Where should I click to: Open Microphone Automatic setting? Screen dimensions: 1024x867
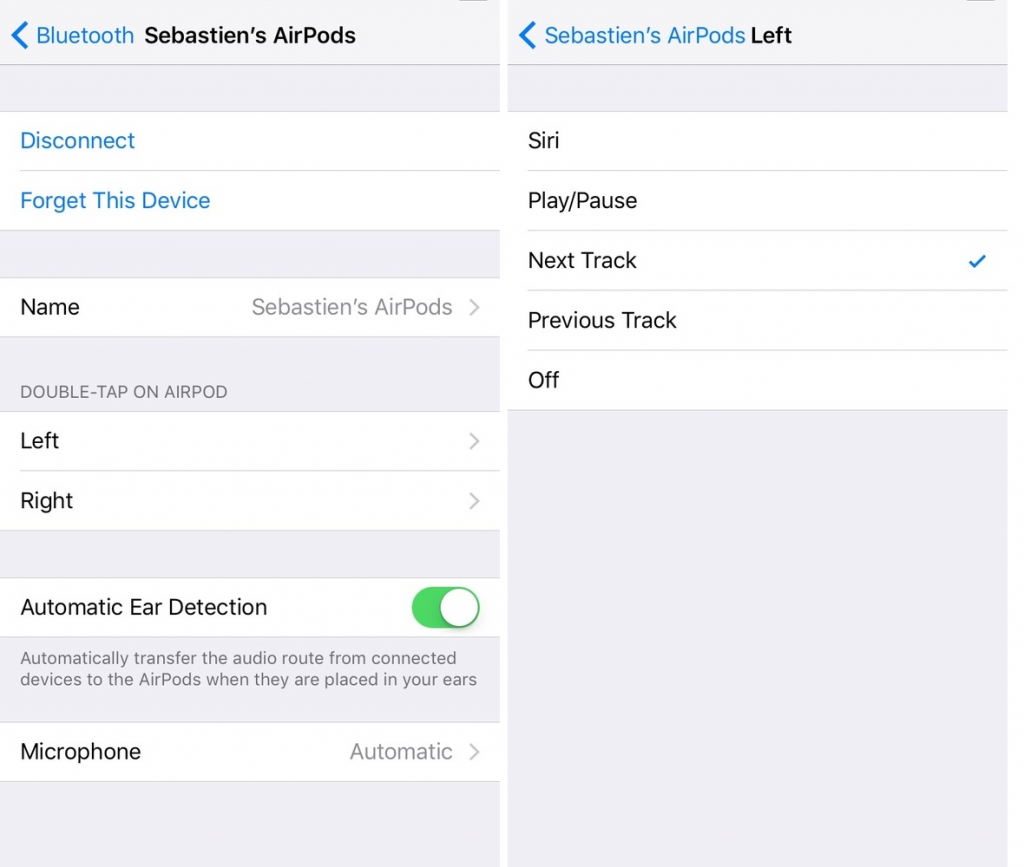click(249, 751)
